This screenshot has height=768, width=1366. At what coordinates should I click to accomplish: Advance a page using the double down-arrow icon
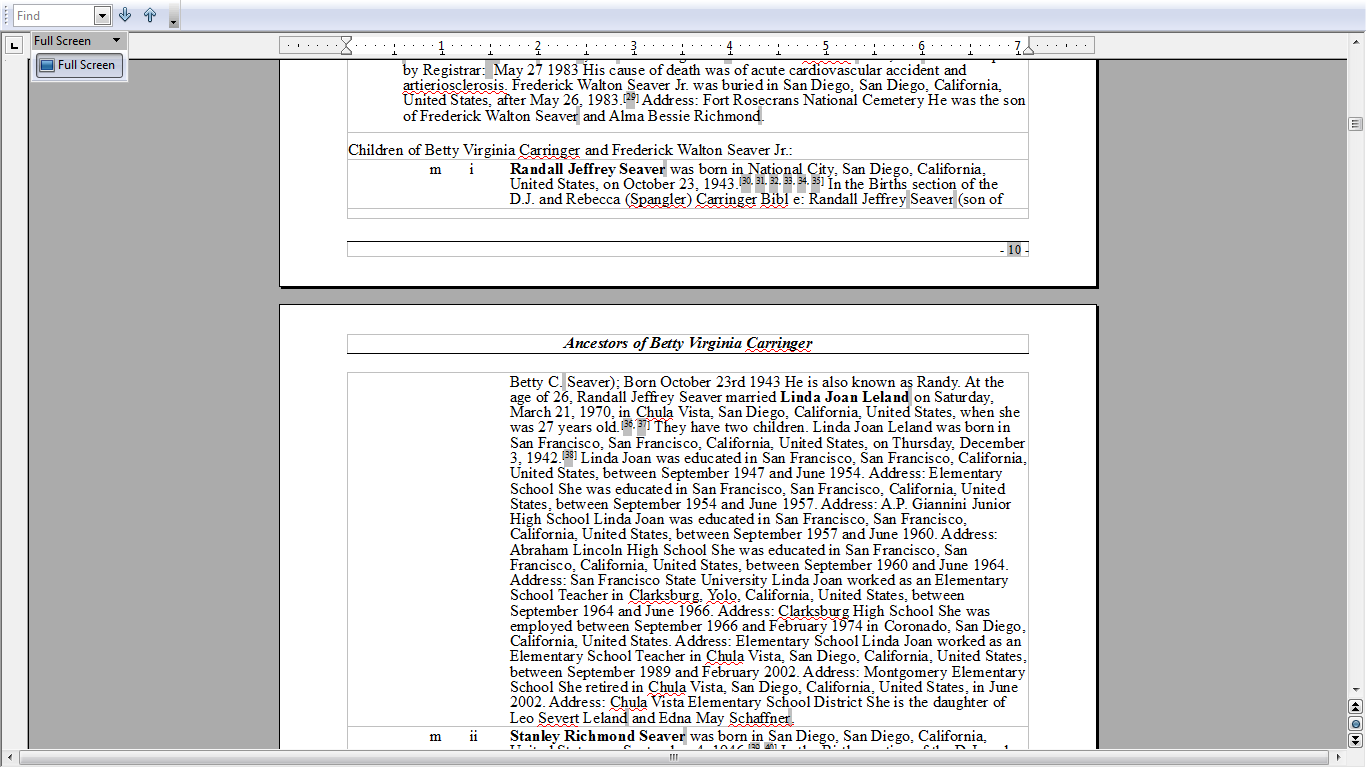pos(1355,742)
